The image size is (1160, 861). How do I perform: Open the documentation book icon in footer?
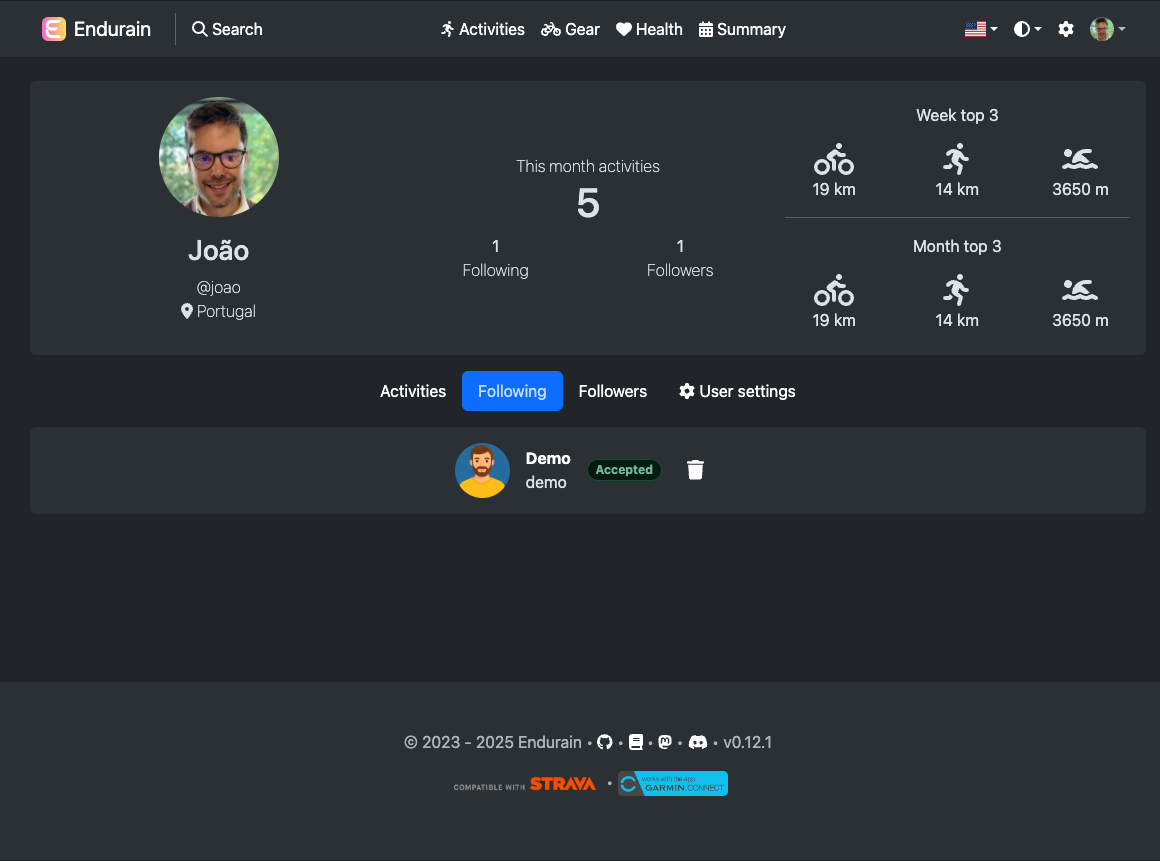click(x=635, y=742)
